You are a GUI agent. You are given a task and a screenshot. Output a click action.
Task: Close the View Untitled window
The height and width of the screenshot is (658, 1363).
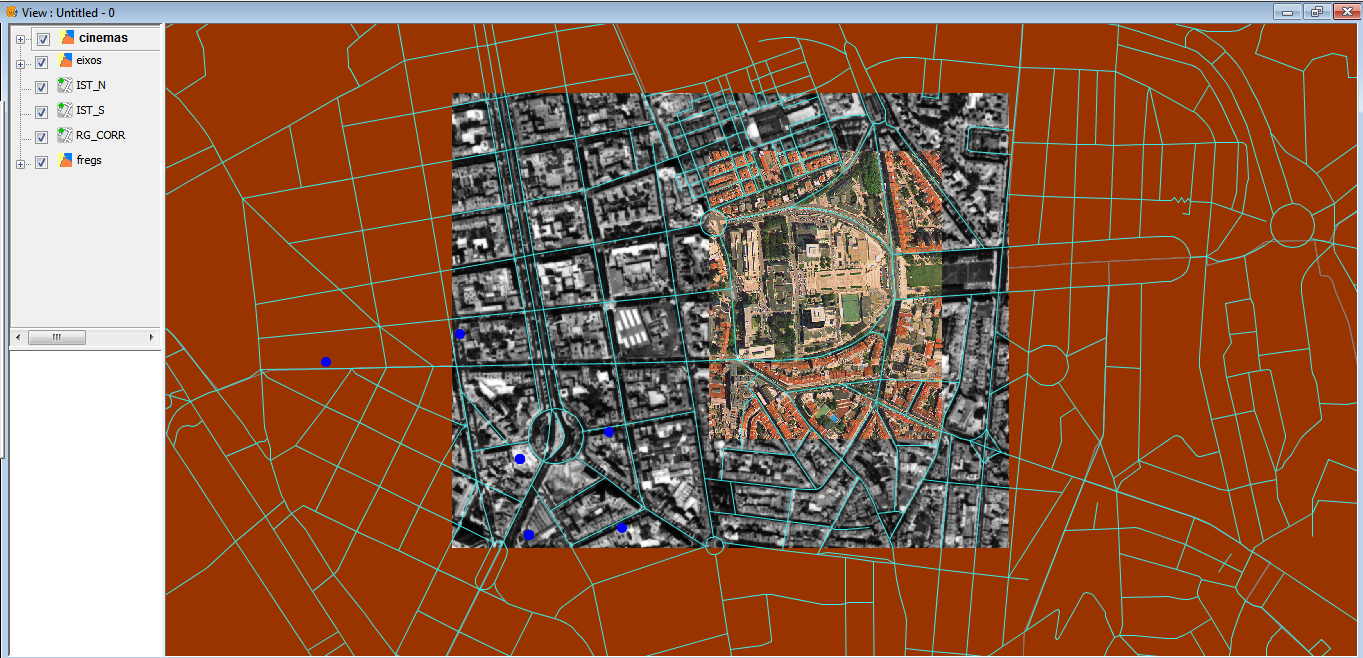[1345, 11]
